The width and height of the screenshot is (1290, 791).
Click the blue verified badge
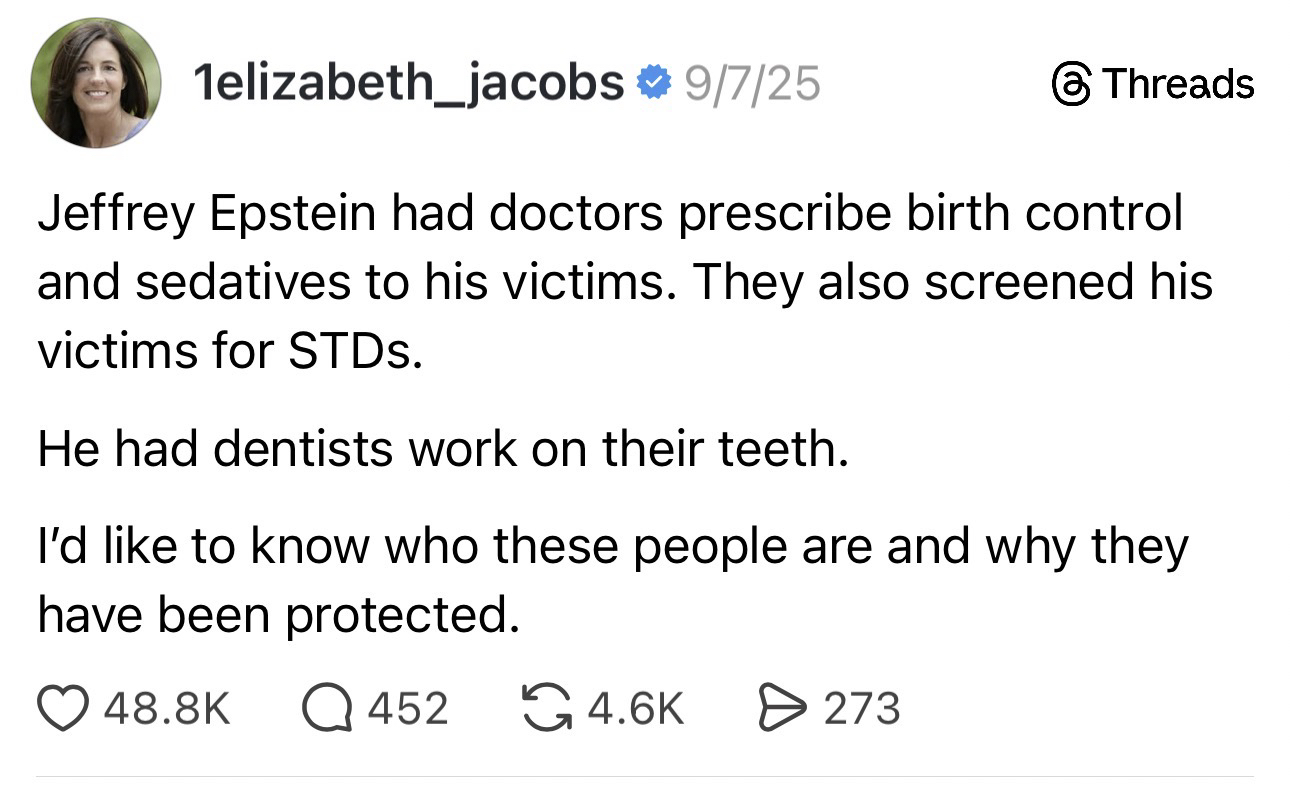653,84
